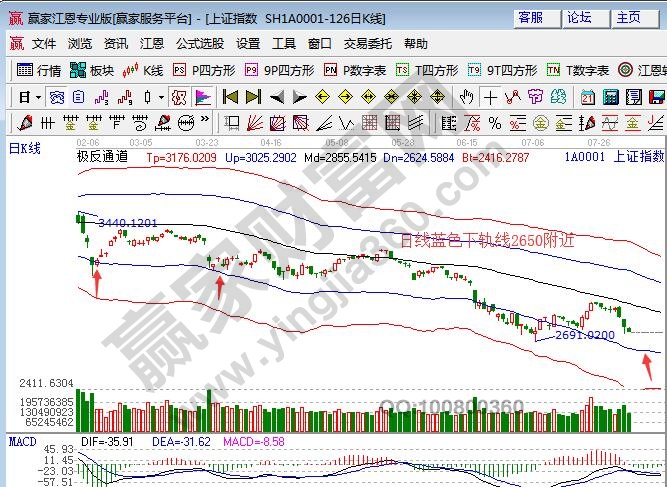
Task: Open the P四方形 tool
Action: coord(204,70)
